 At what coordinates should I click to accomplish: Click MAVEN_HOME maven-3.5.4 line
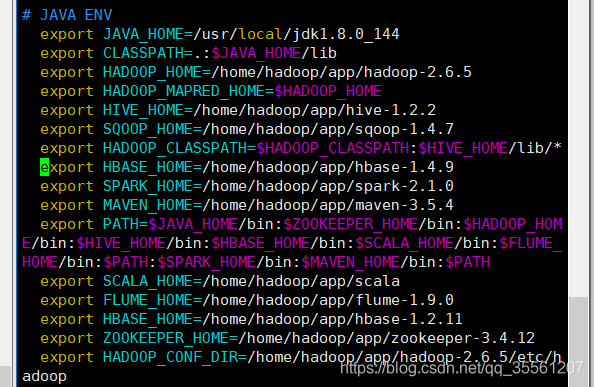tap(247, 205)
